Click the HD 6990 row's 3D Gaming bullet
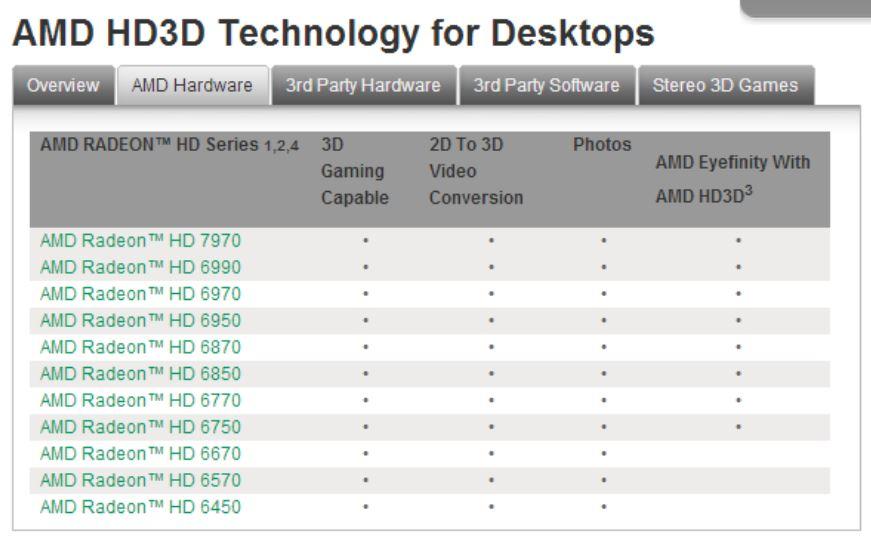Viewport: 871px width, 556px height. 366,267
